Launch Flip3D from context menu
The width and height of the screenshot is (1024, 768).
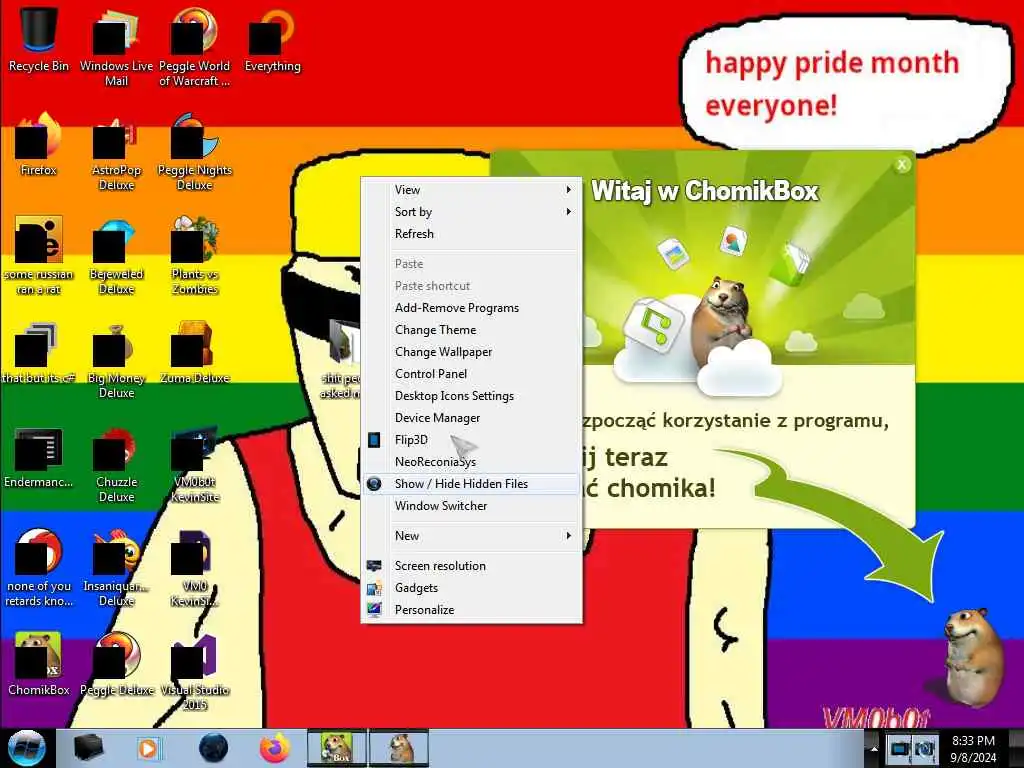click(x=471, y=440)
